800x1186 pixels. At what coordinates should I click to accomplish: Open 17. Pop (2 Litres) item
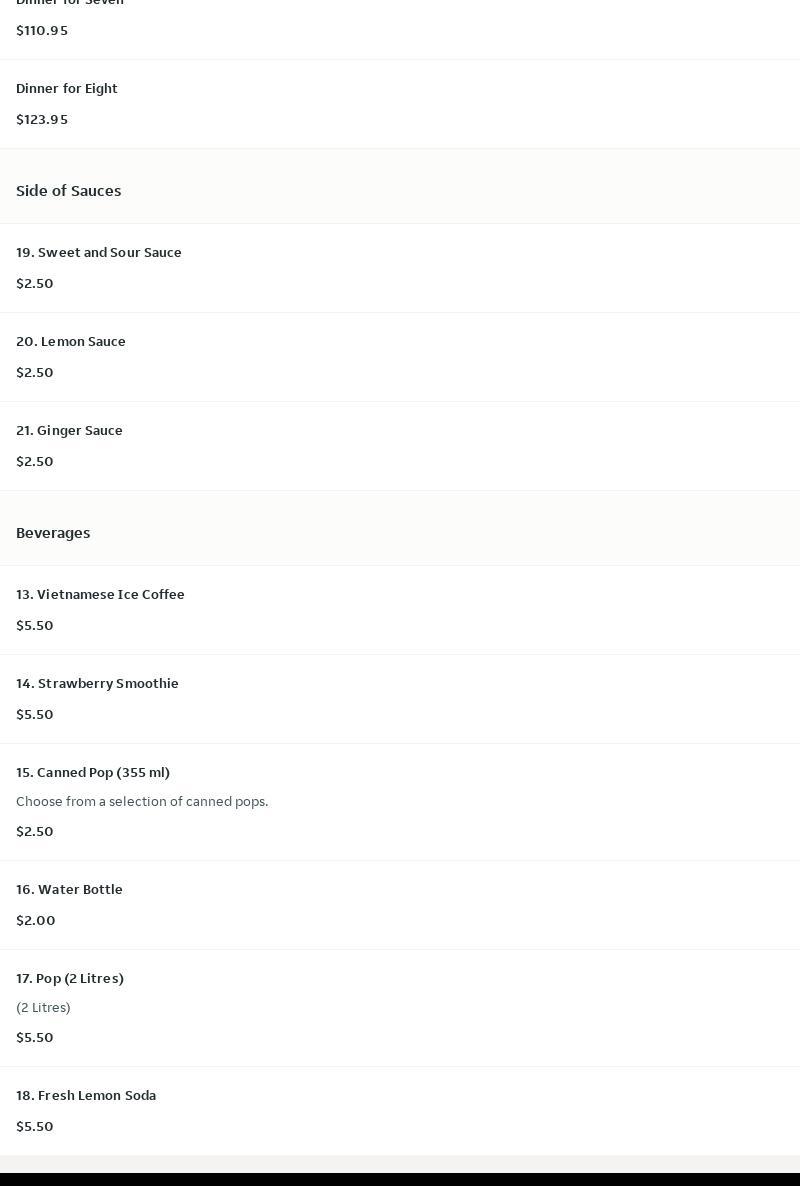tap(400, 1008)
